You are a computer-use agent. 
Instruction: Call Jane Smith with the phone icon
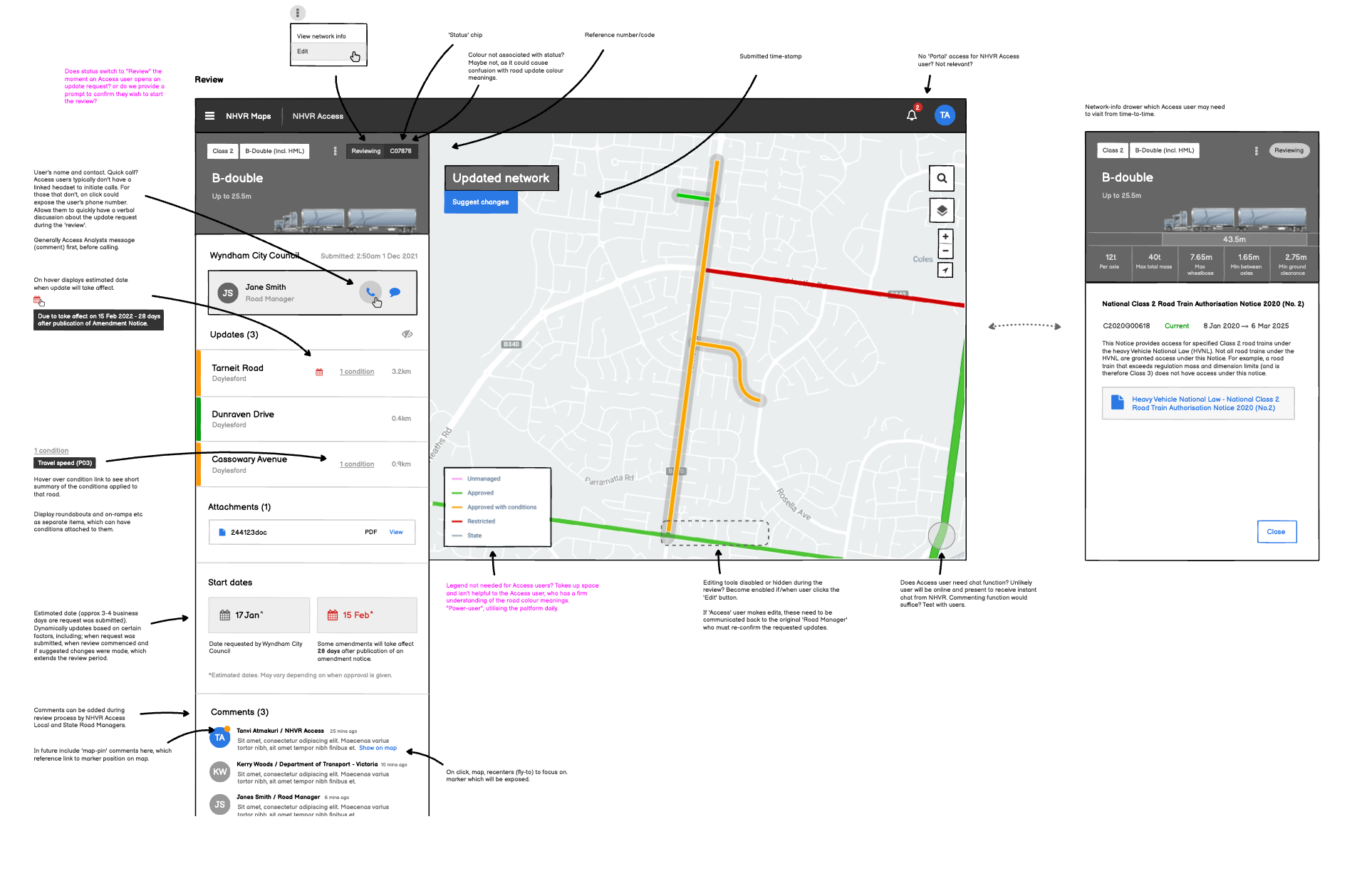coord(370,292)
